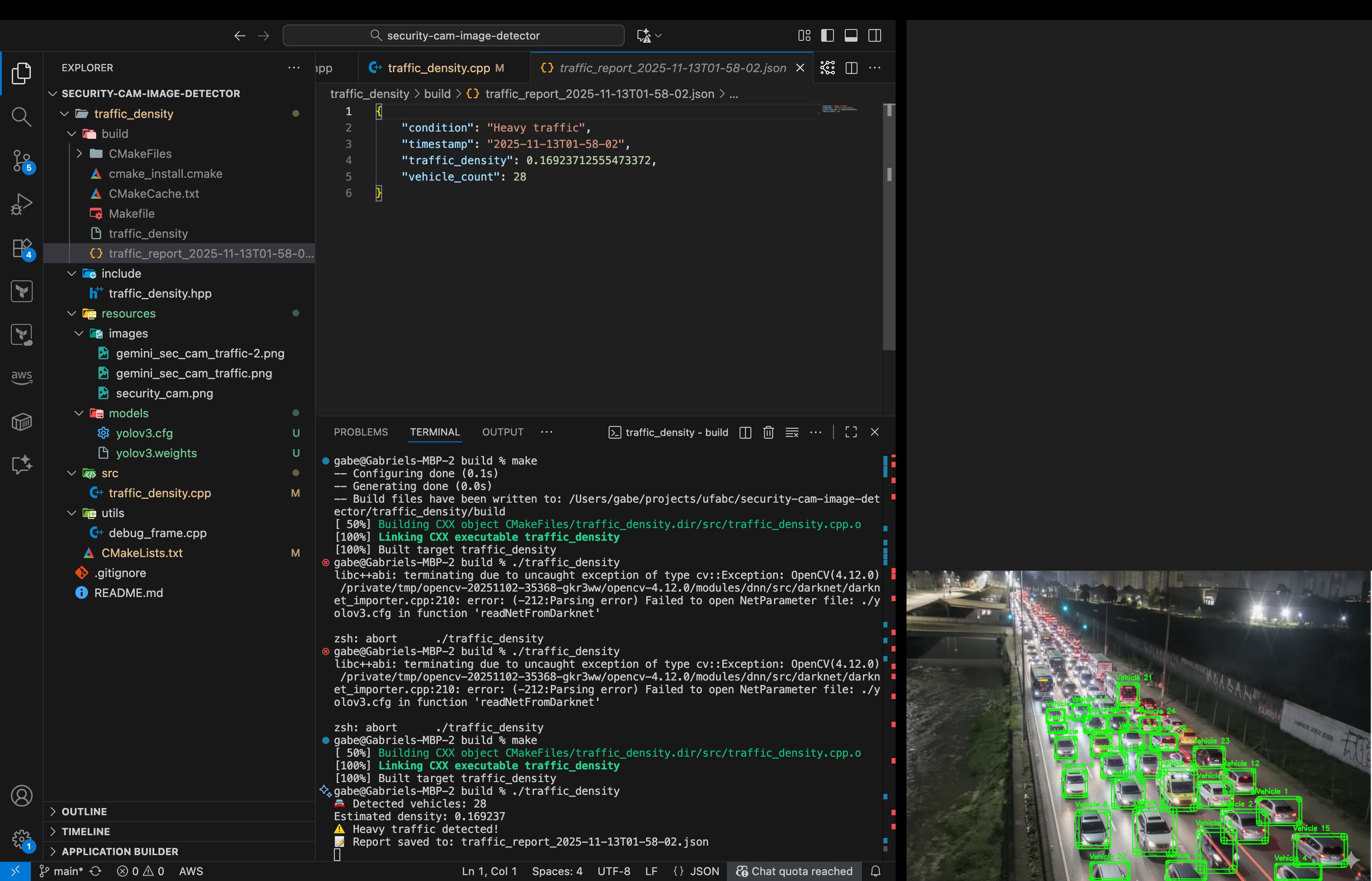Split the terminal panel
The height and width of the screenshot is (881, 1372).
click(x=745, y=432)
